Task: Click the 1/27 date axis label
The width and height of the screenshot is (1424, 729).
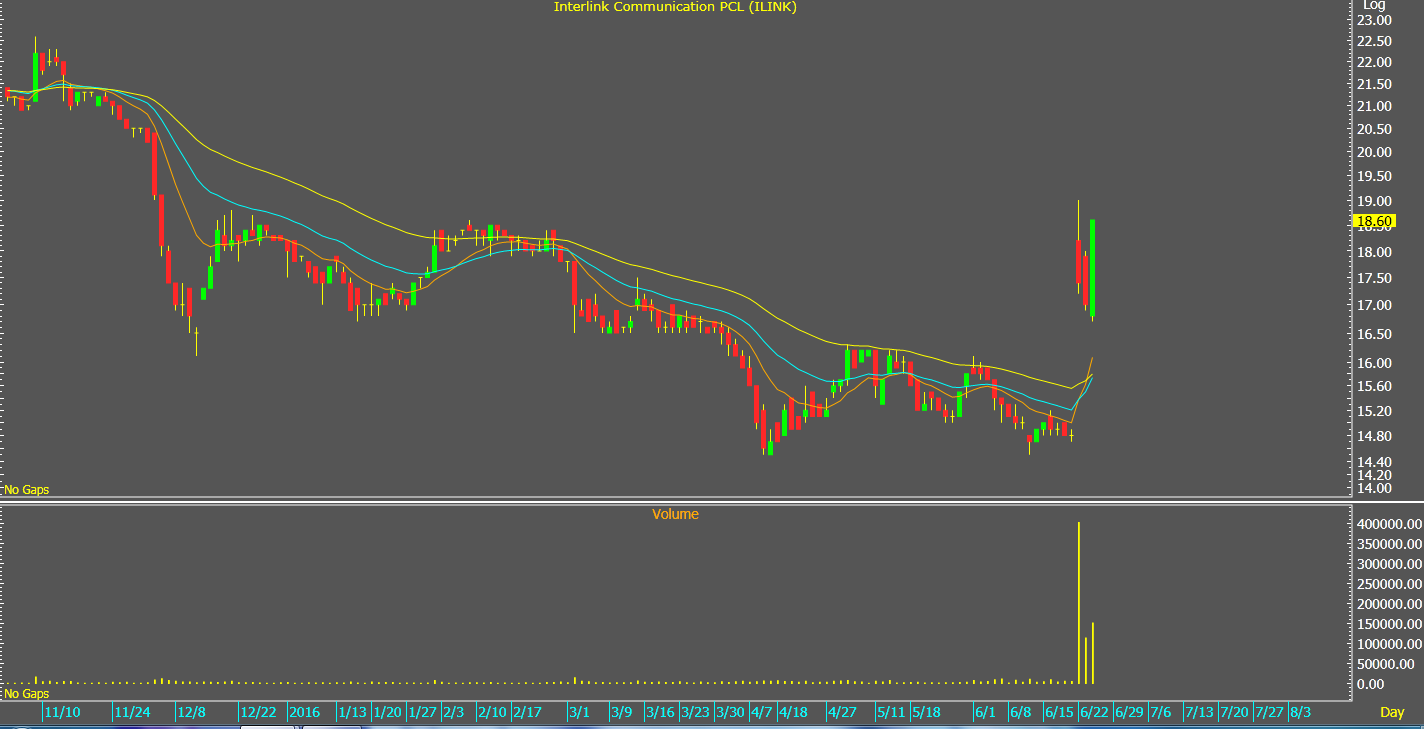Action: tap(422, 713)
